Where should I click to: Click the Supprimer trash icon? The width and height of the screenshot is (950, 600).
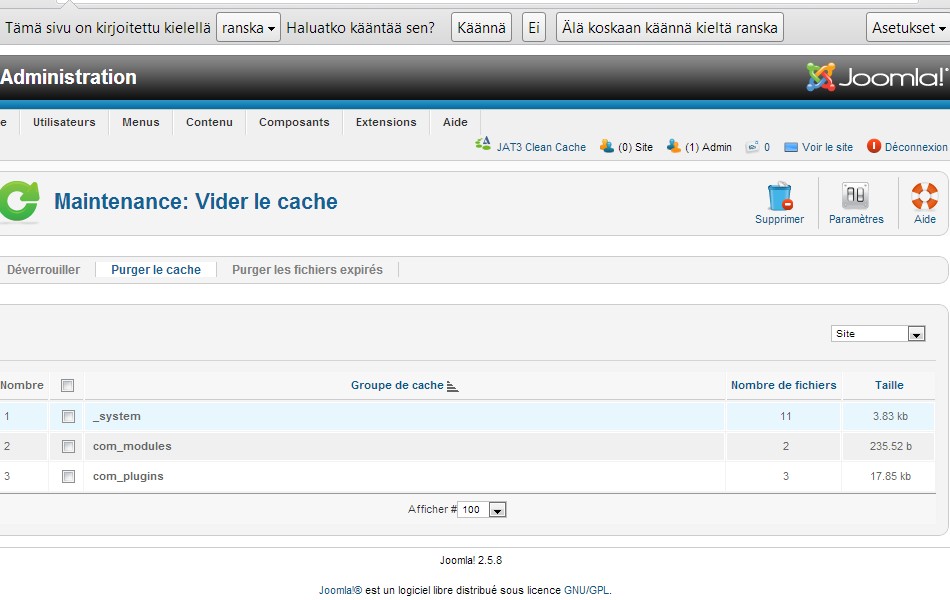point(779,196)
